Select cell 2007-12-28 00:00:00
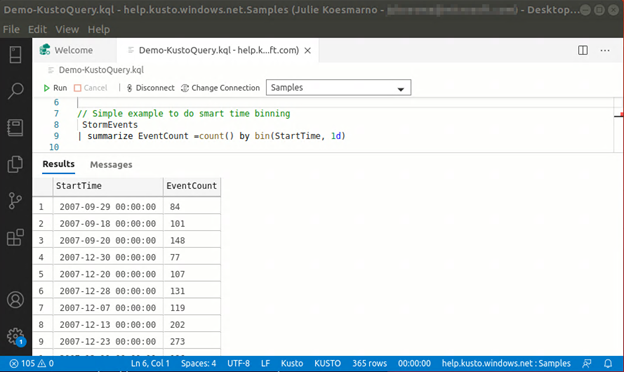This screenshot has height=372, width=624. point(108,291)
